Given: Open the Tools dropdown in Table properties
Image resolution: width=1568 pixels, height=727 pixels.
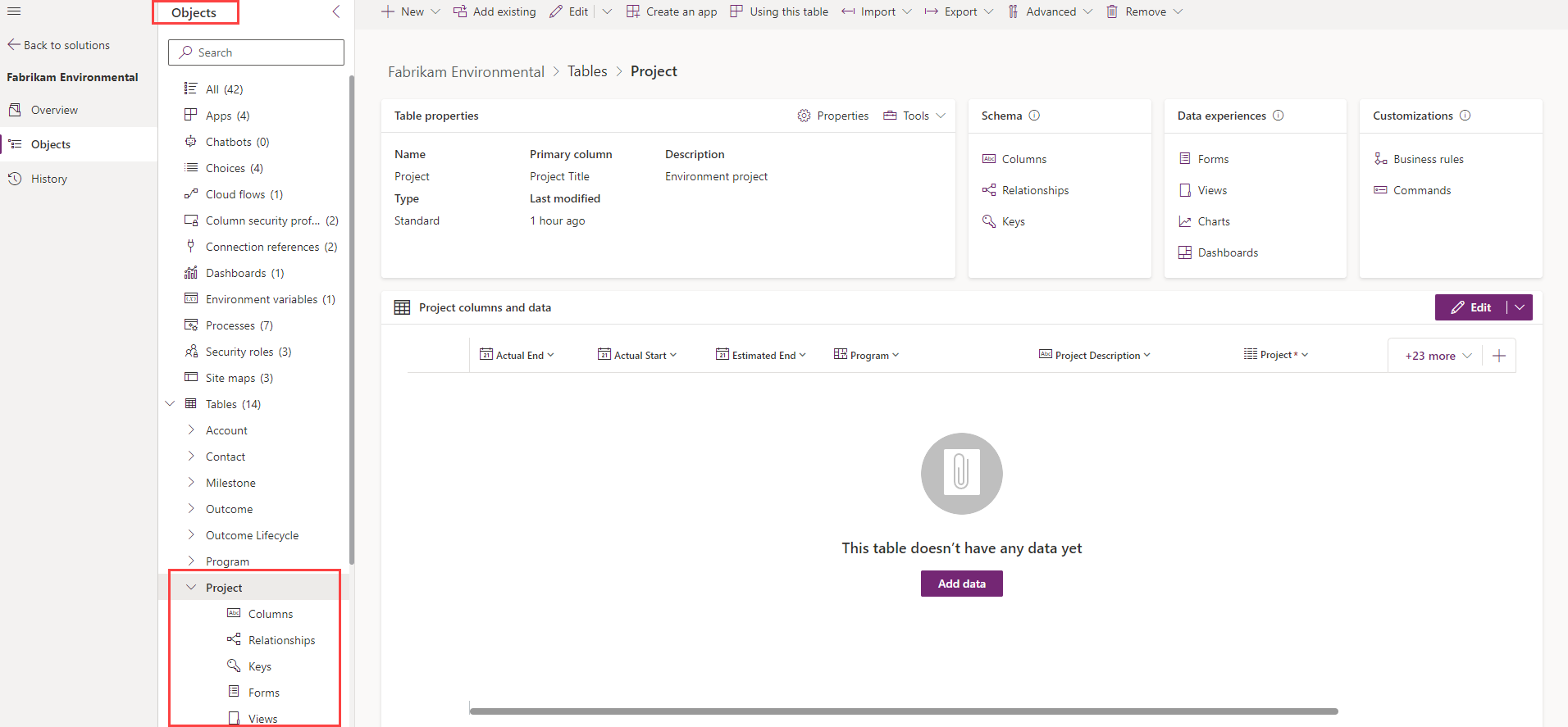Looking at the screenshot, I should 941,116.
